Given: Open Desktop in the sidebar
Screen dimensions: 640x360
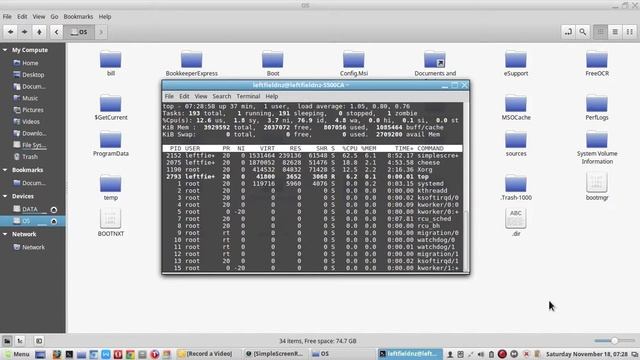Looking at the screenshot, I should pyautogui.click(x=33, y=75).
